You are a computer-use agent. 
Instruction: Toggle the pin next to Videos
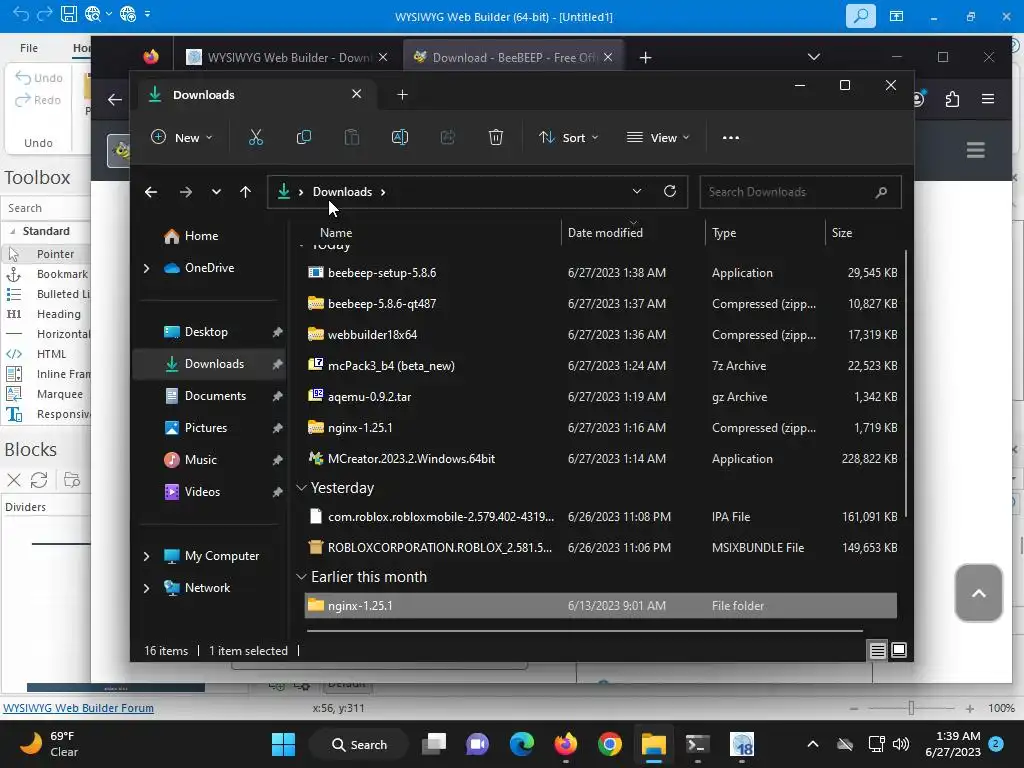click(278, 492)
